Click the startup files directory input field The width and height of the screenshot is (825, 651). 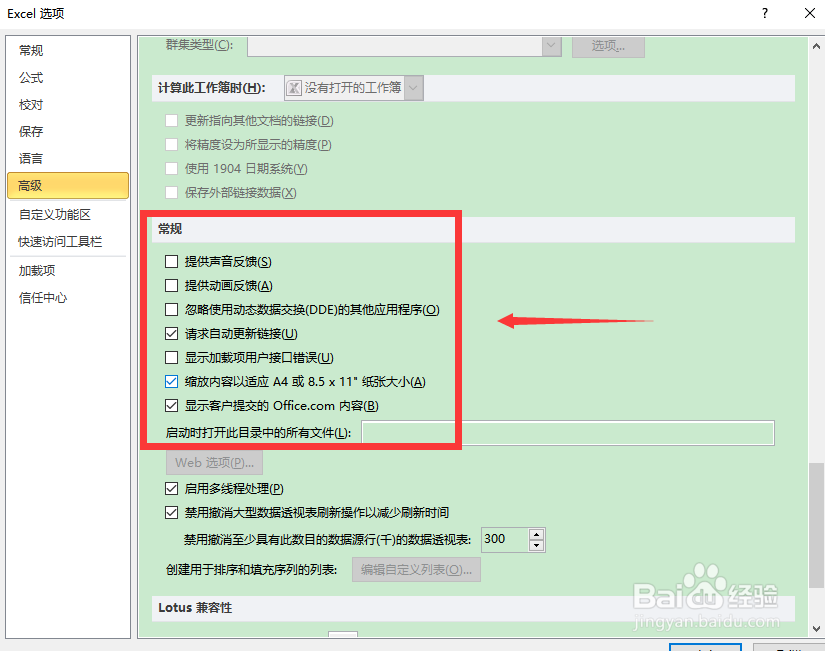click(567, 432)
